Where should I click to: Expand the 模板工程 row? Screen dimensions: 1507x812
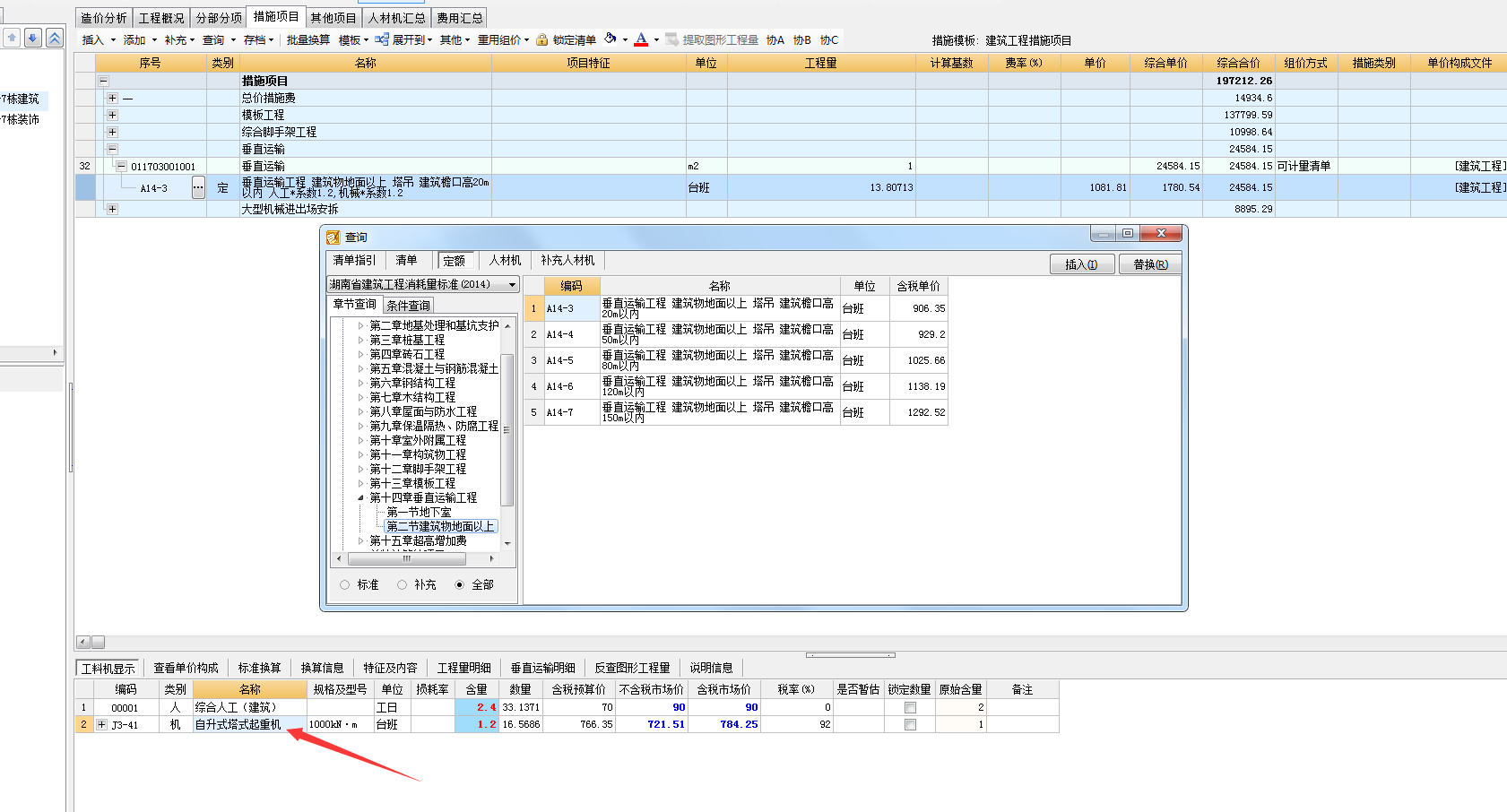pos(112,115)
